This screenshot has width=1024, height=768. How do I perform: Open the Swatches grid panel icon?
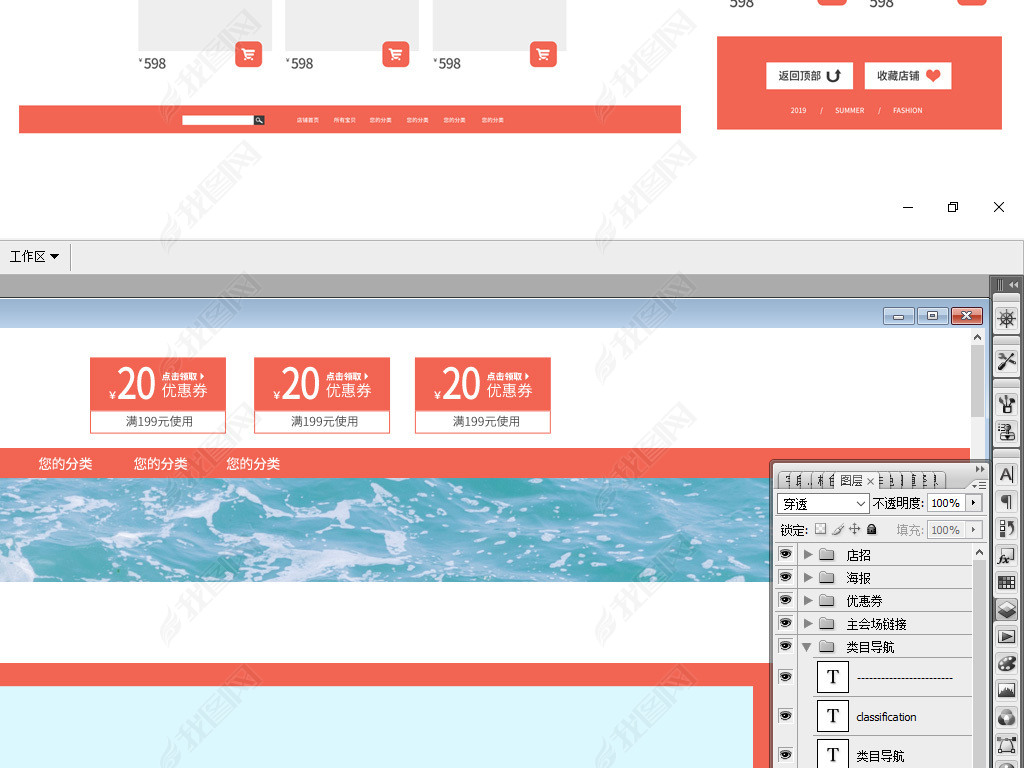pyautogui.click(x=1006, y=582)
